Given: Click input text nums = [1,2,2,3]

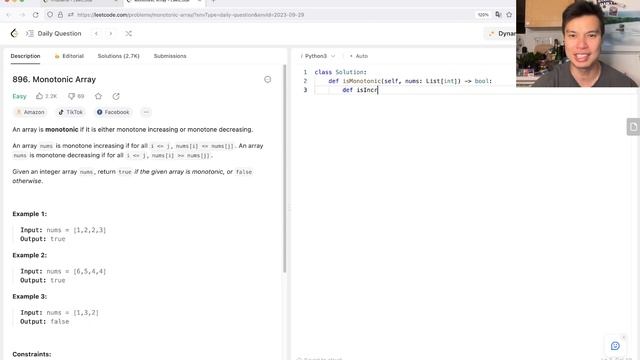Looking at the screenshot, I should (x=76, y=230).
